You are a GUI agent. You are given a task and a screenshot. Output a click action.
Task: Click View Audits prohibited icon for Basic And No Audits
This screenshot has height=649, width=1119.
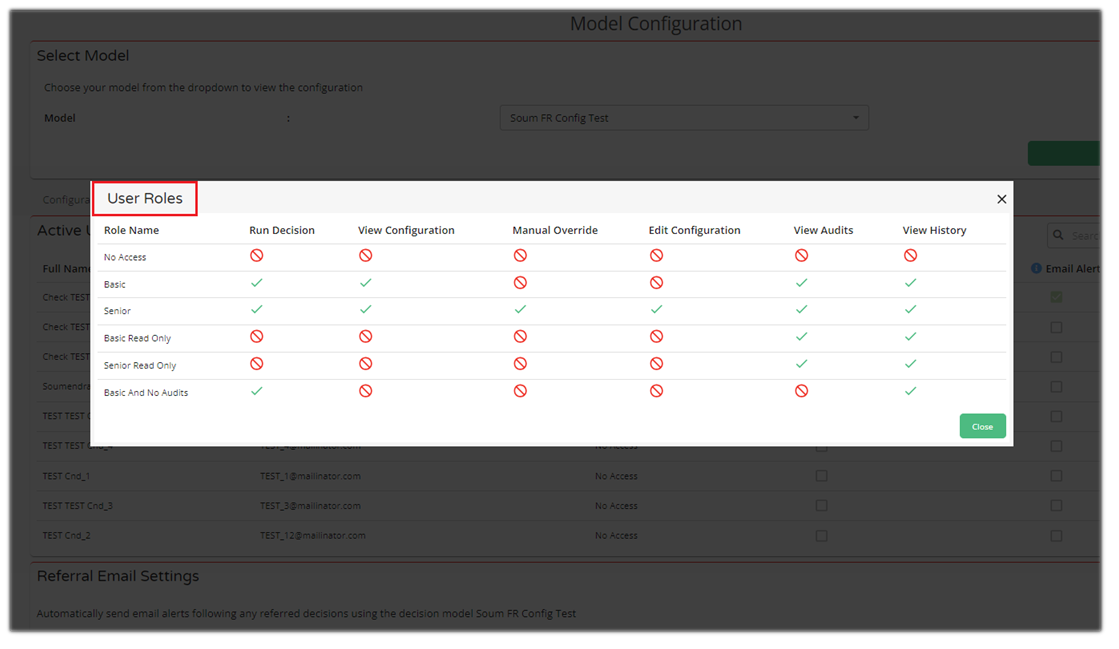coord(801,391)
